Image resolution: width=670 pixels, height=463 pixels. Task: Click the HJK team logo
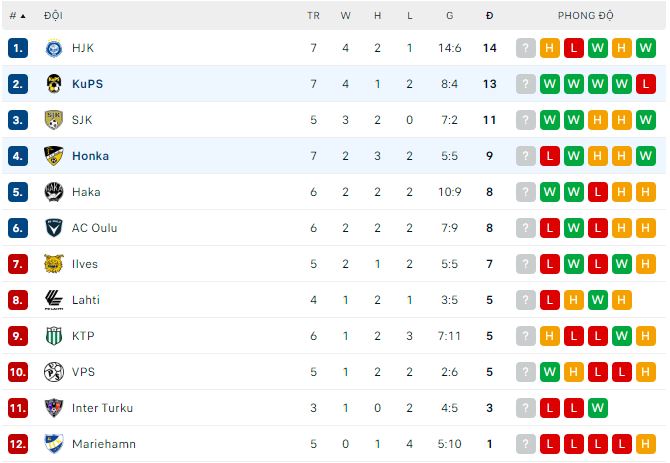(x=54, y=48)
